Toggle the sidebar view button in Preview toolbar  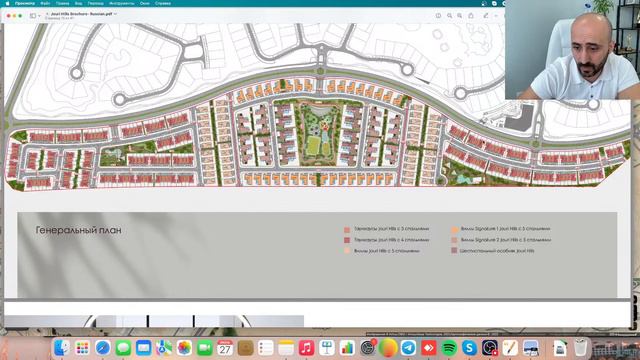(x=33, y=16)
